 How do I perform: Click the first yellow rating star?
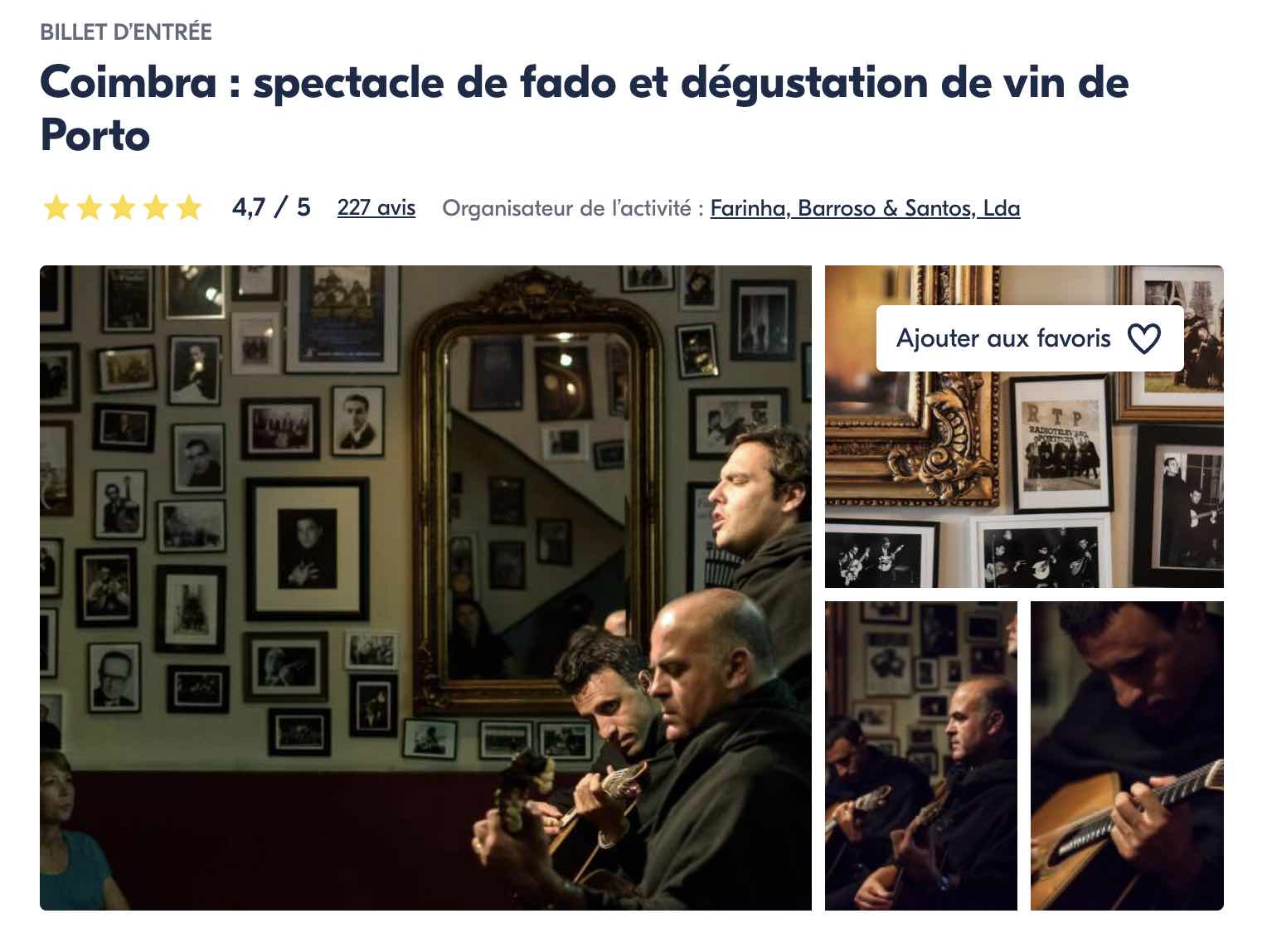pyautogui.click(x=56, y=207)
